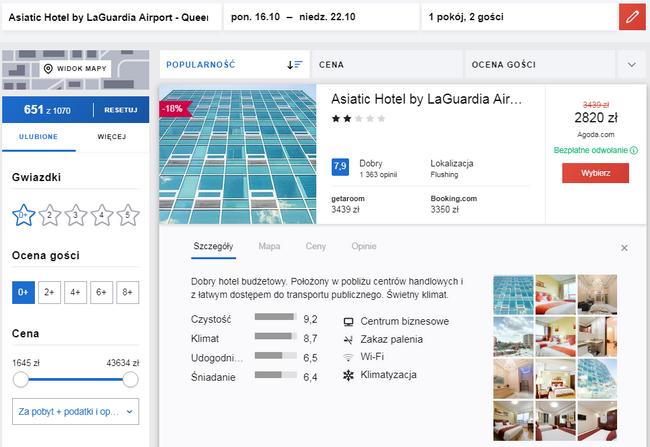The height and width of the screenshot is (447, 650).
Task: Select the 0+ star filter
Action: pyautogui.click(x=22, y=214)
